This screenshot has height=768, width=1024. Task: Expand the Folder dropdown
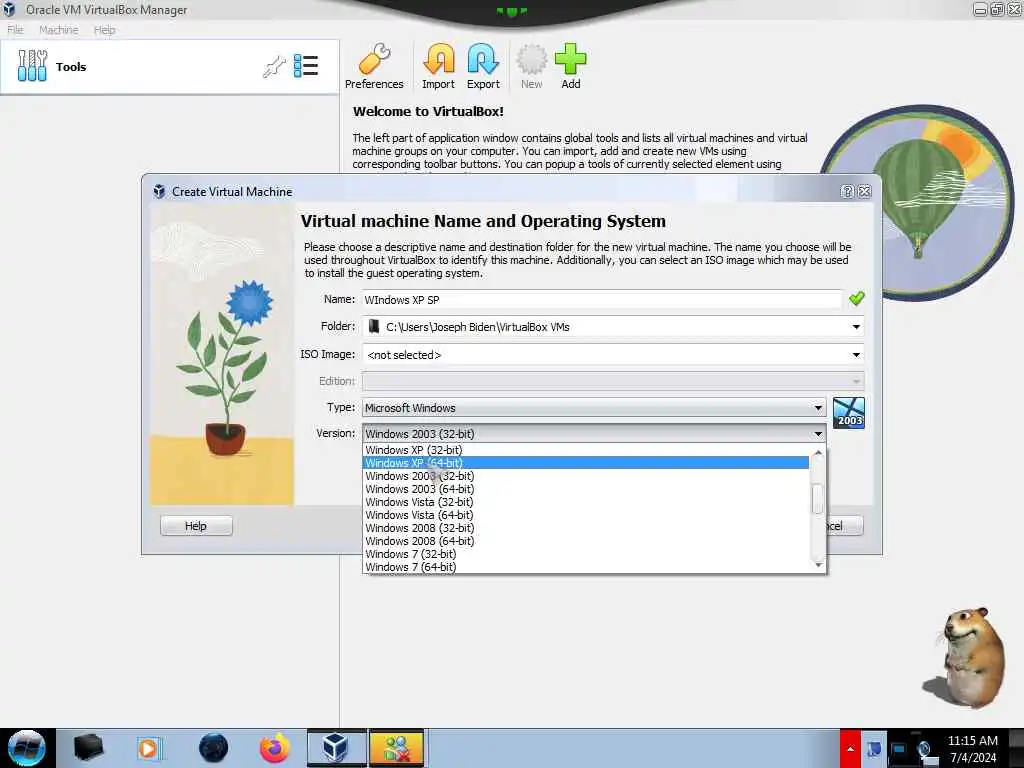[x=856, y=327]
